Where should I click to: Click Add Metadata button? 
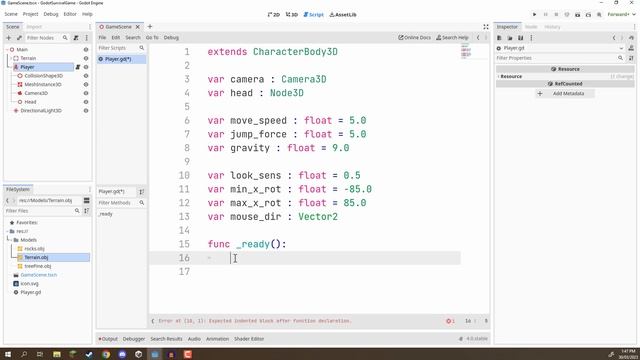(x=565, y=93)
